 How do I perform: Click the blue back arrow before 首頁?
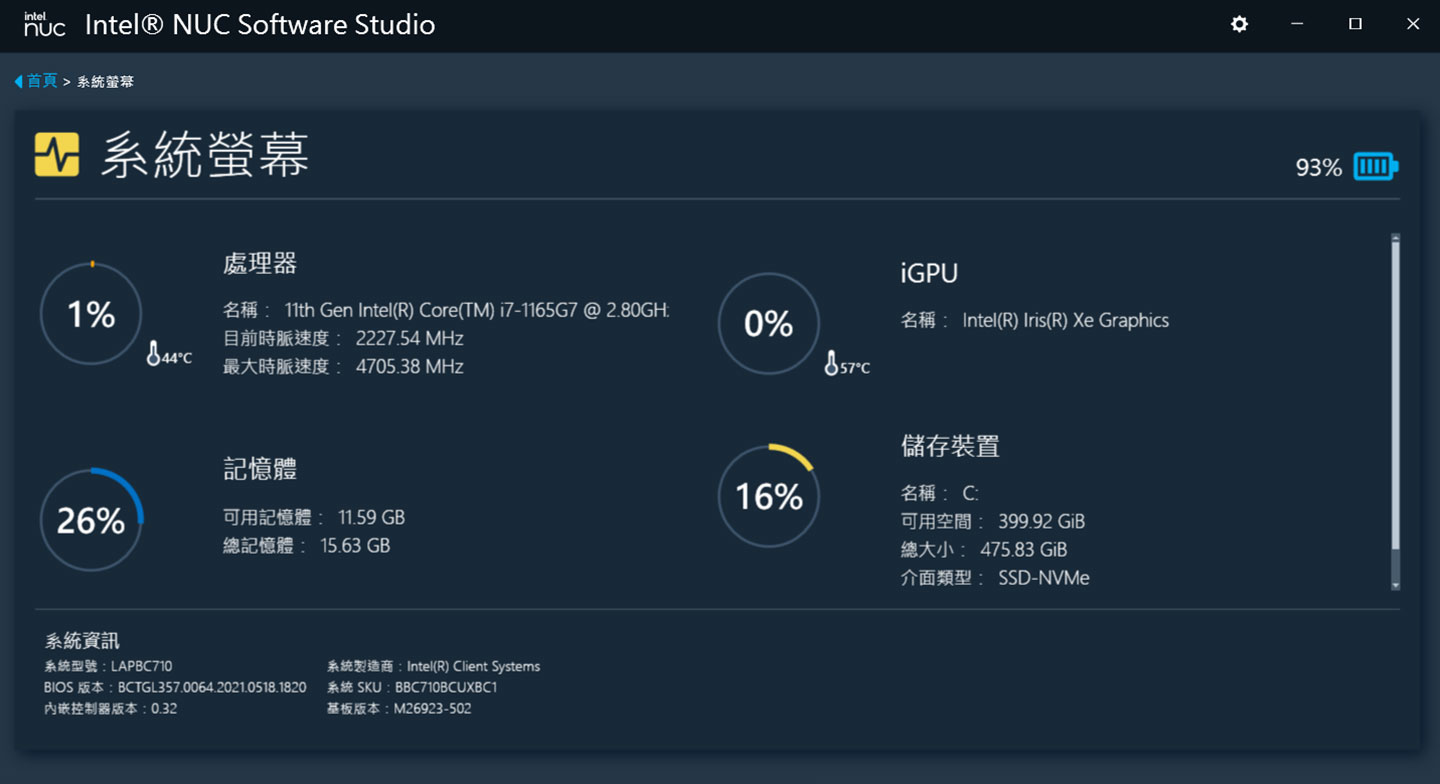pos(18,82)
